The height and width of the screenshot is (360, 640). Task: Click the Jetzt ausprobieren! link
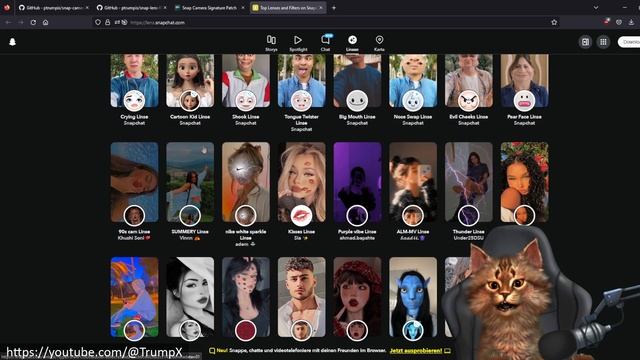(x=416, y=351)
